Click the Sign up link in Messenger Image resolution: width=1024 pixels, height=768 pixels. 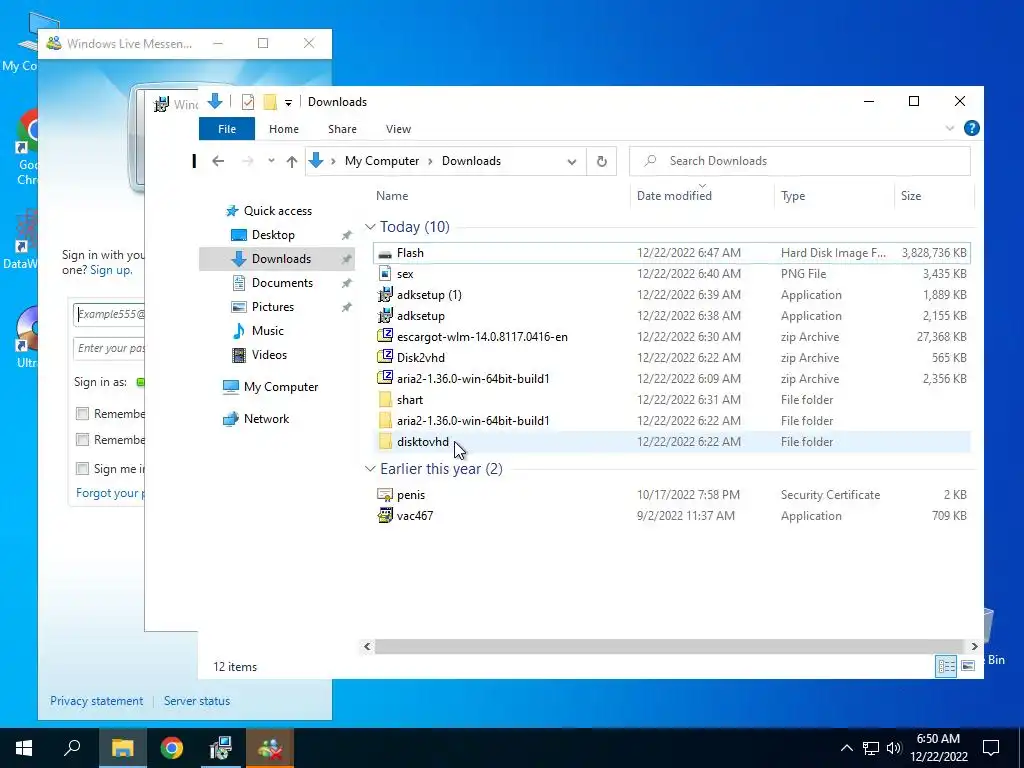click(x=110, y=270)
